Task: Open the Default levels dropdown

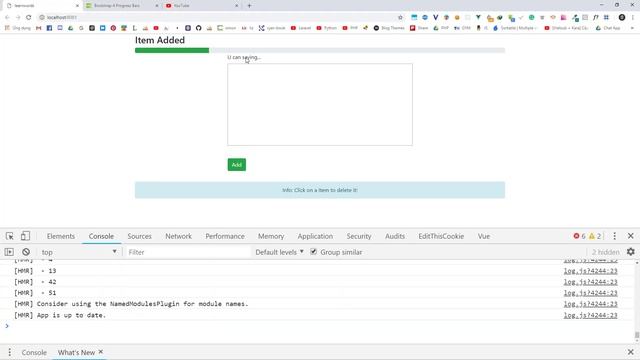Action: click(280, 252)
